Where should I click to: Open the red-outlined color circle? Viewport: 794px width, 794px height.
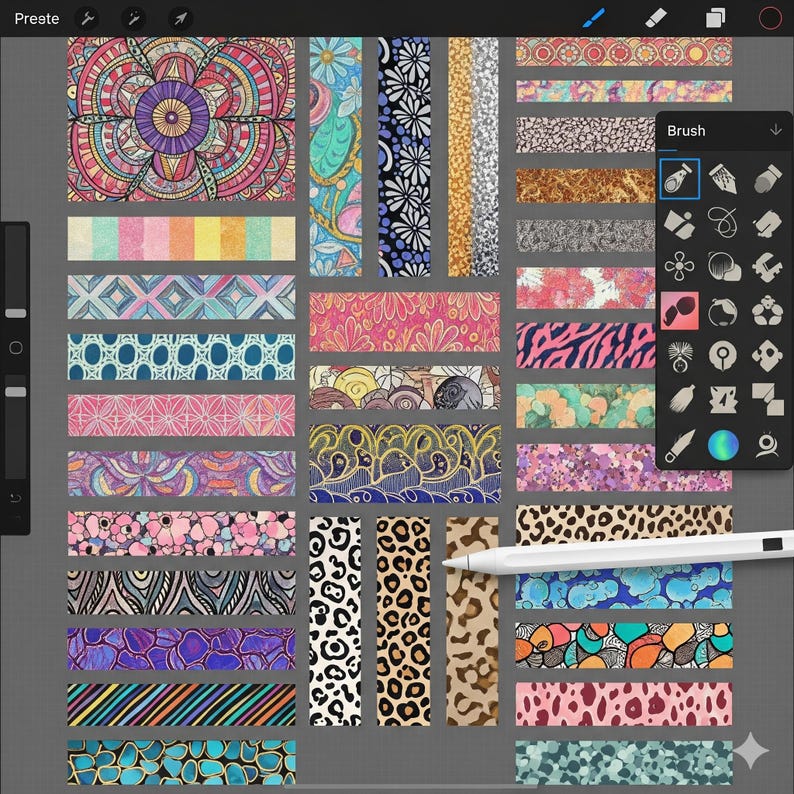point(770,19)
